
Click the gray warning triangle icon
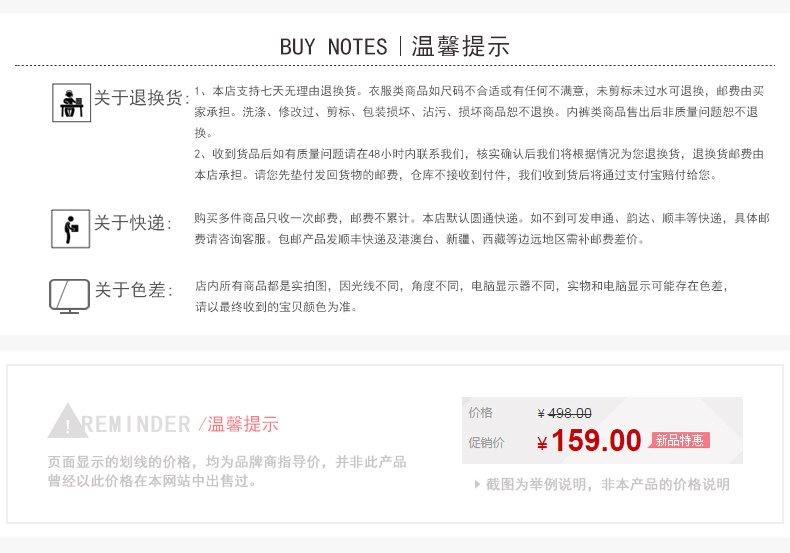coord(67,421)
